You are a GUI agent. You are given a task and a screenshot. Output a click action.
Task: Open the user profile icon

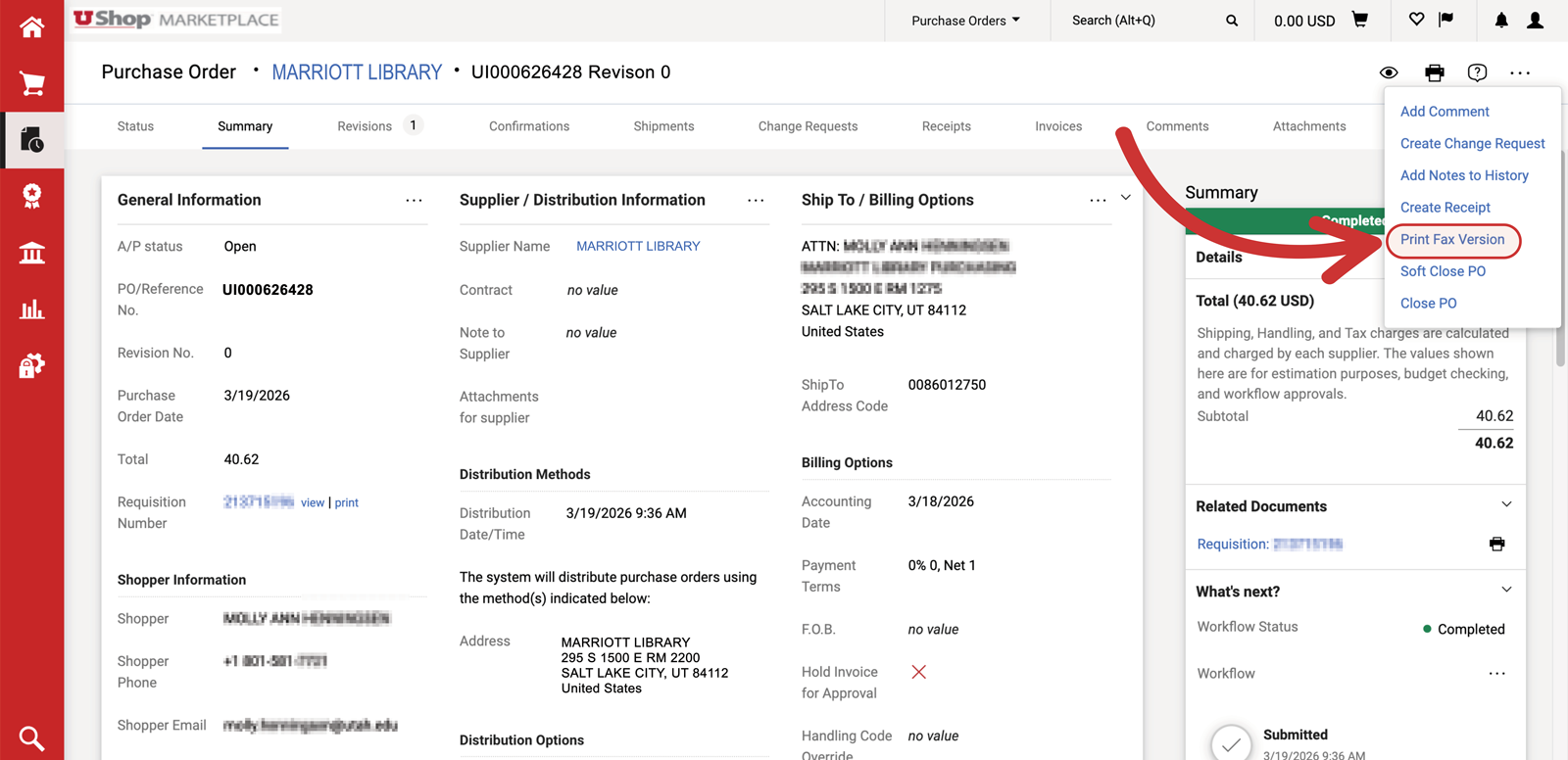(x=1536, y=20)
